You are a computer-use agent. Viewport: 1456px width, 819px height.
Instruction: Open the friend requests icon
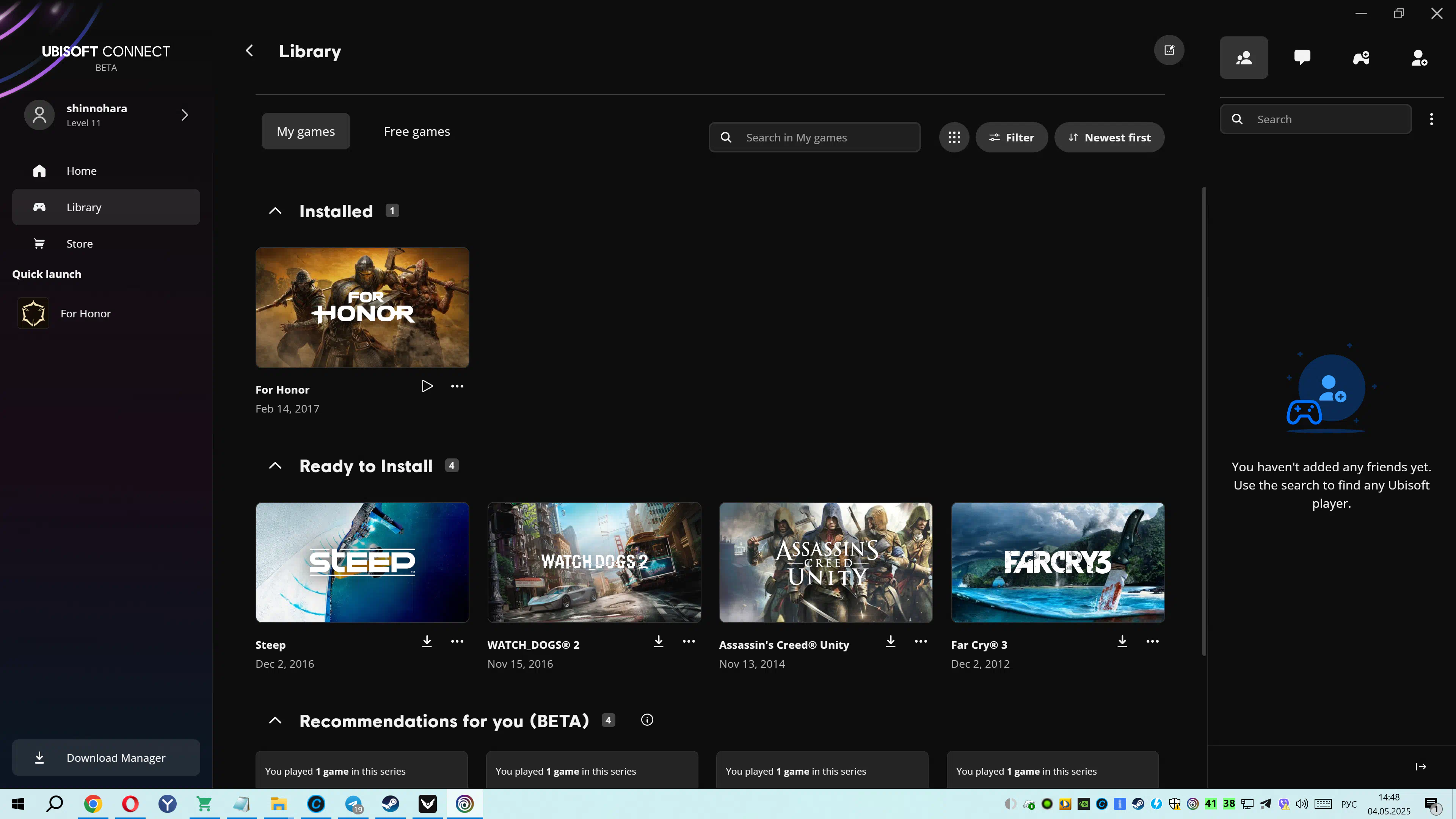[1419, 58]
